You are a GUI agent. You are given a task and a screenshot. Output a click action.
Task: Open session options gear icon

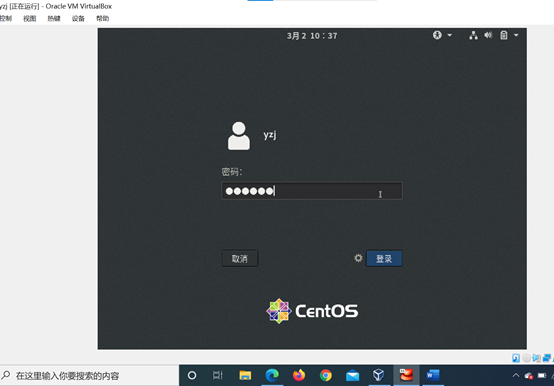[x=358, y=258]
